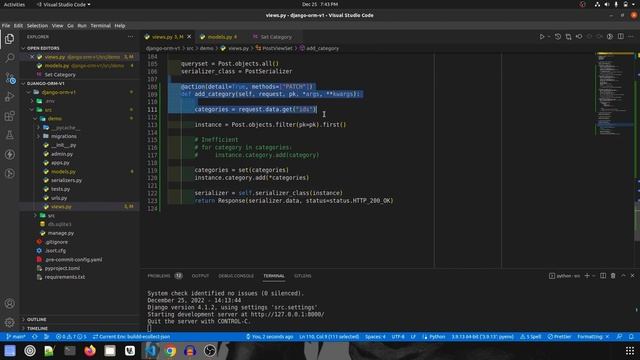
Task: Open urls.py in the file tree
Action: coord(59,198)
